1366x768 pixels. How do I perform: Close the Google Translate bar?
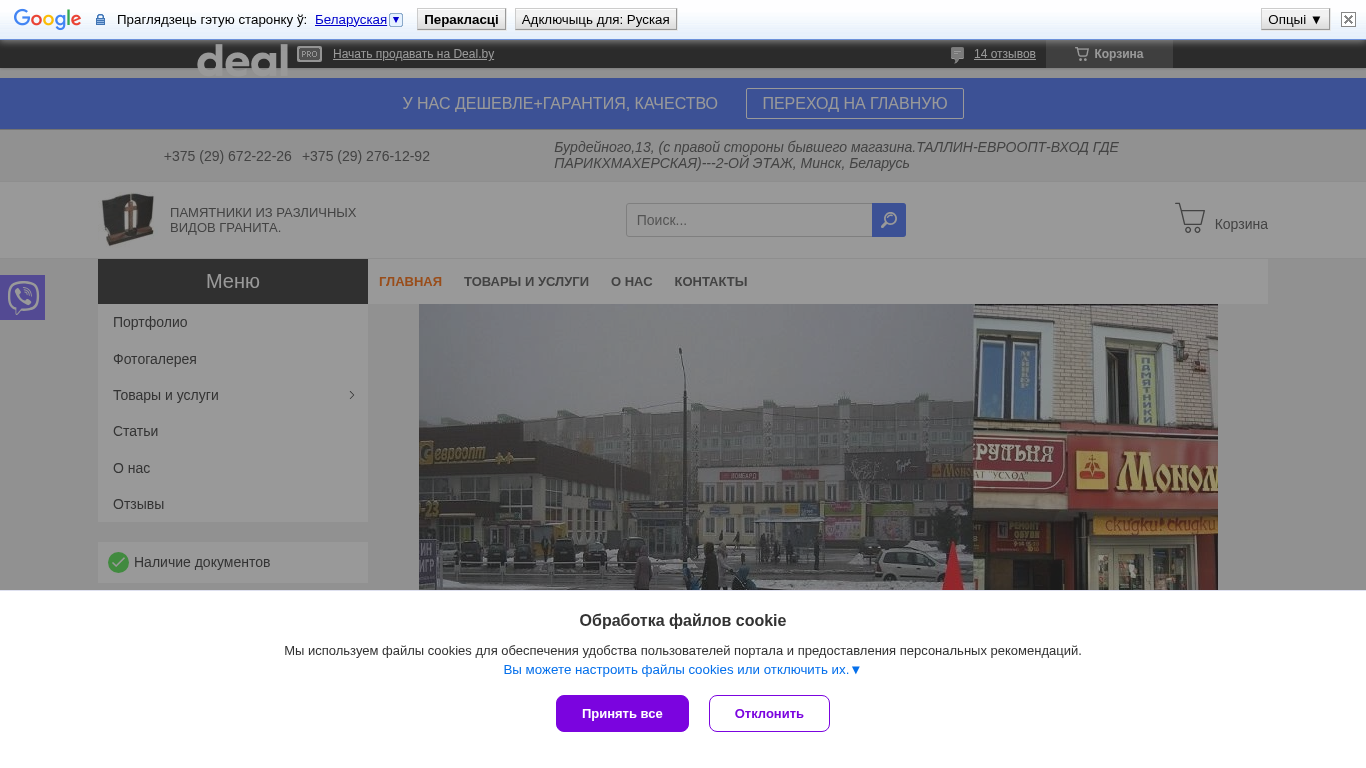(x=1348, y=19)
